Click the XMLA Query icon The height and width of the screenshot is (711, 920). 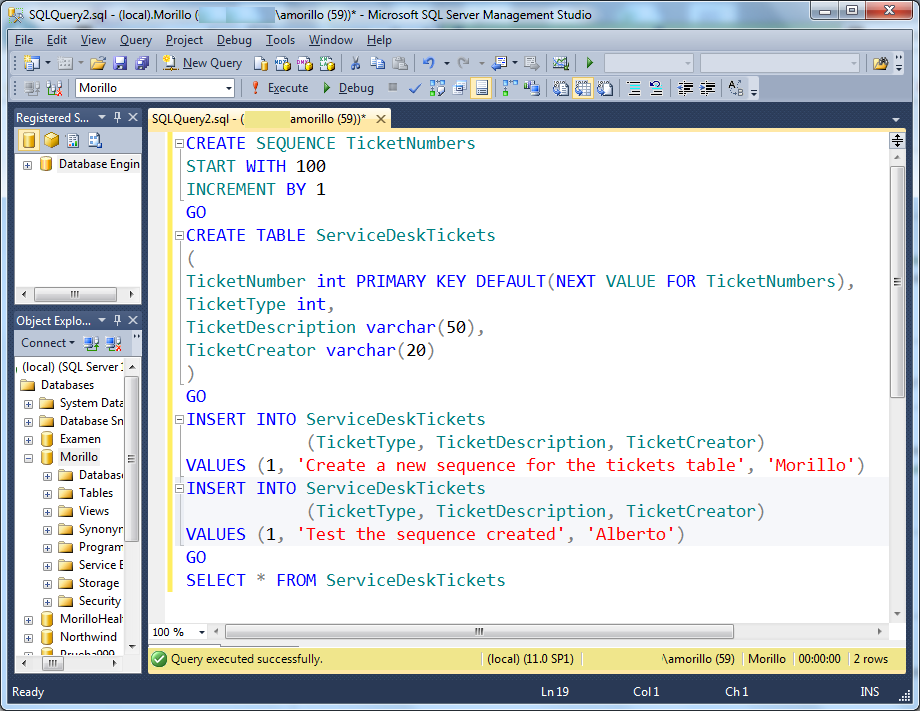(x=327, y=63)
